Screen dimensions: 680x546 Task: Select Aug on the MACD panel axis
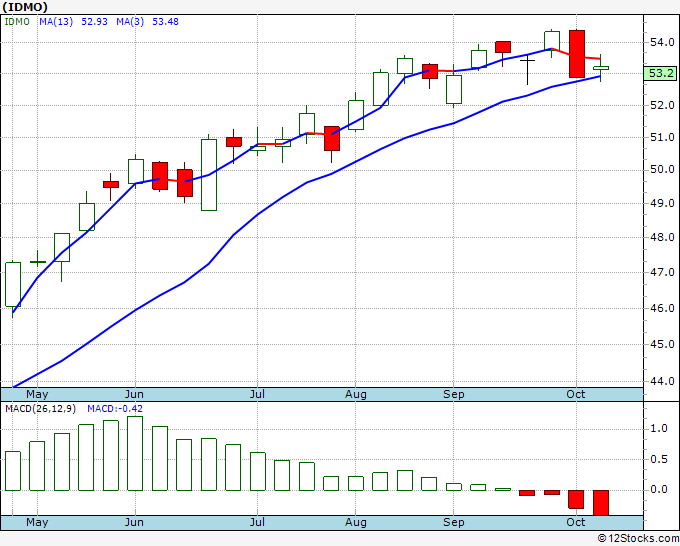pos(356,523)
